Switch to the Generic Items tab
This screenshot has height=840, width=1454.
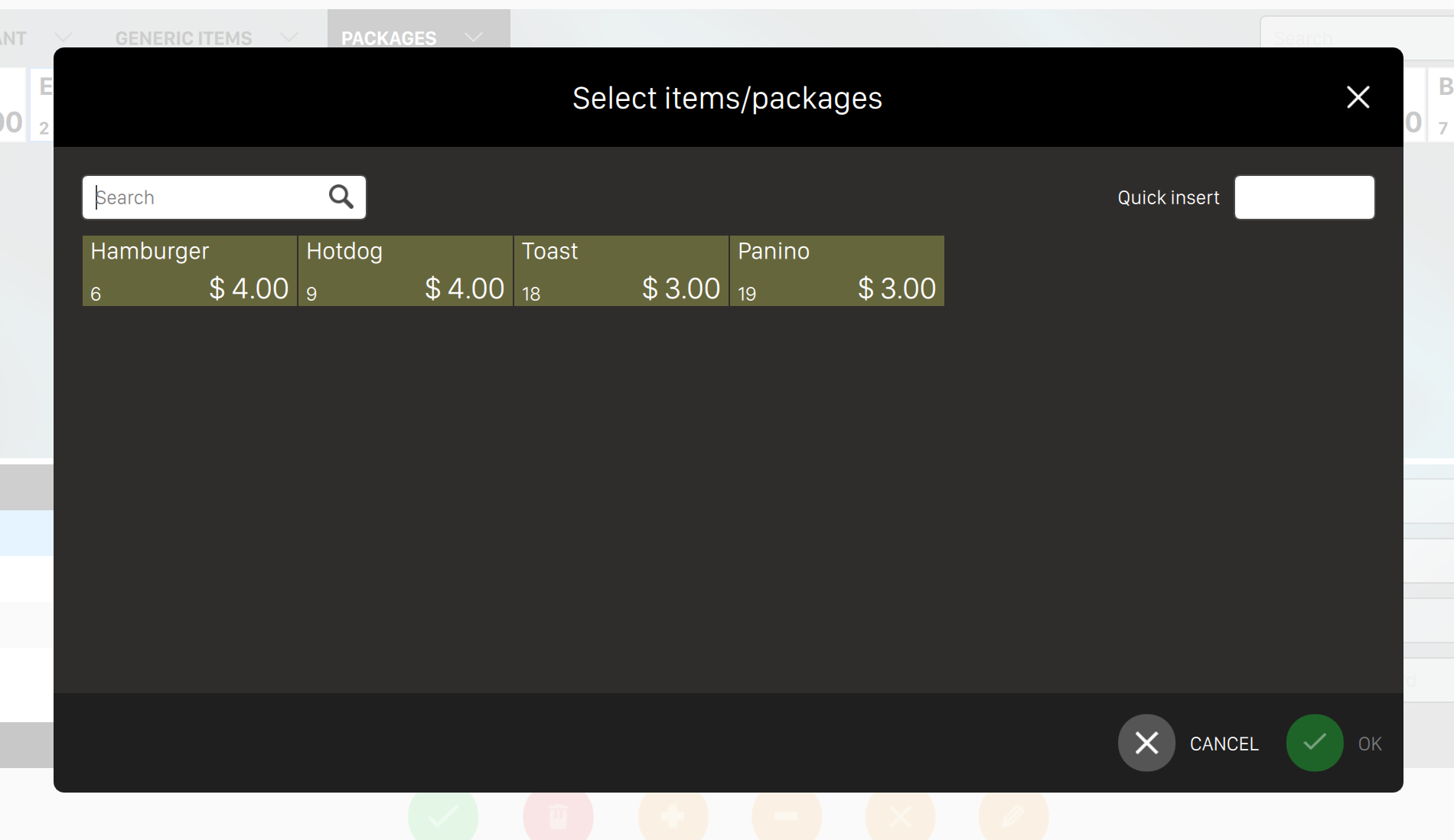184,37
